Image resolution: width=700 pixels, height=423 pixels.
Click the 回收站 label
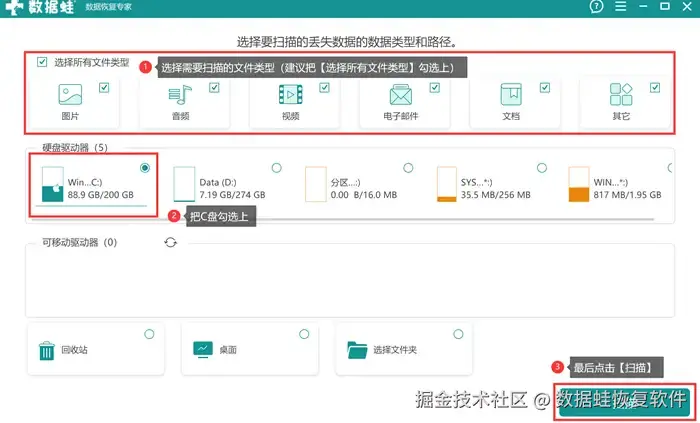tap(74, 350)
